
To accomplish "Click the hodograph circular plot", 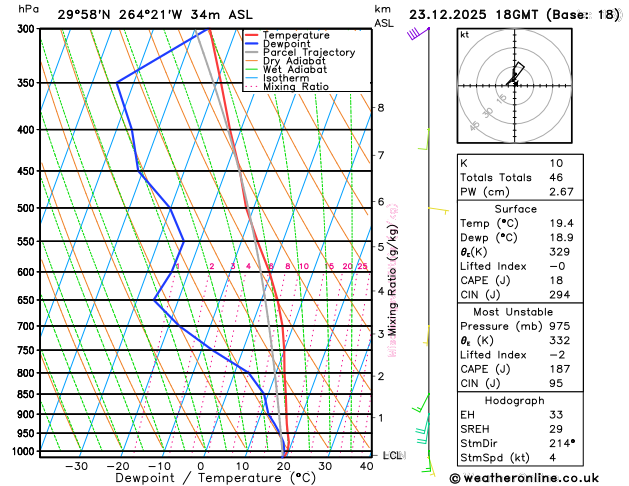I will point(515,86).
